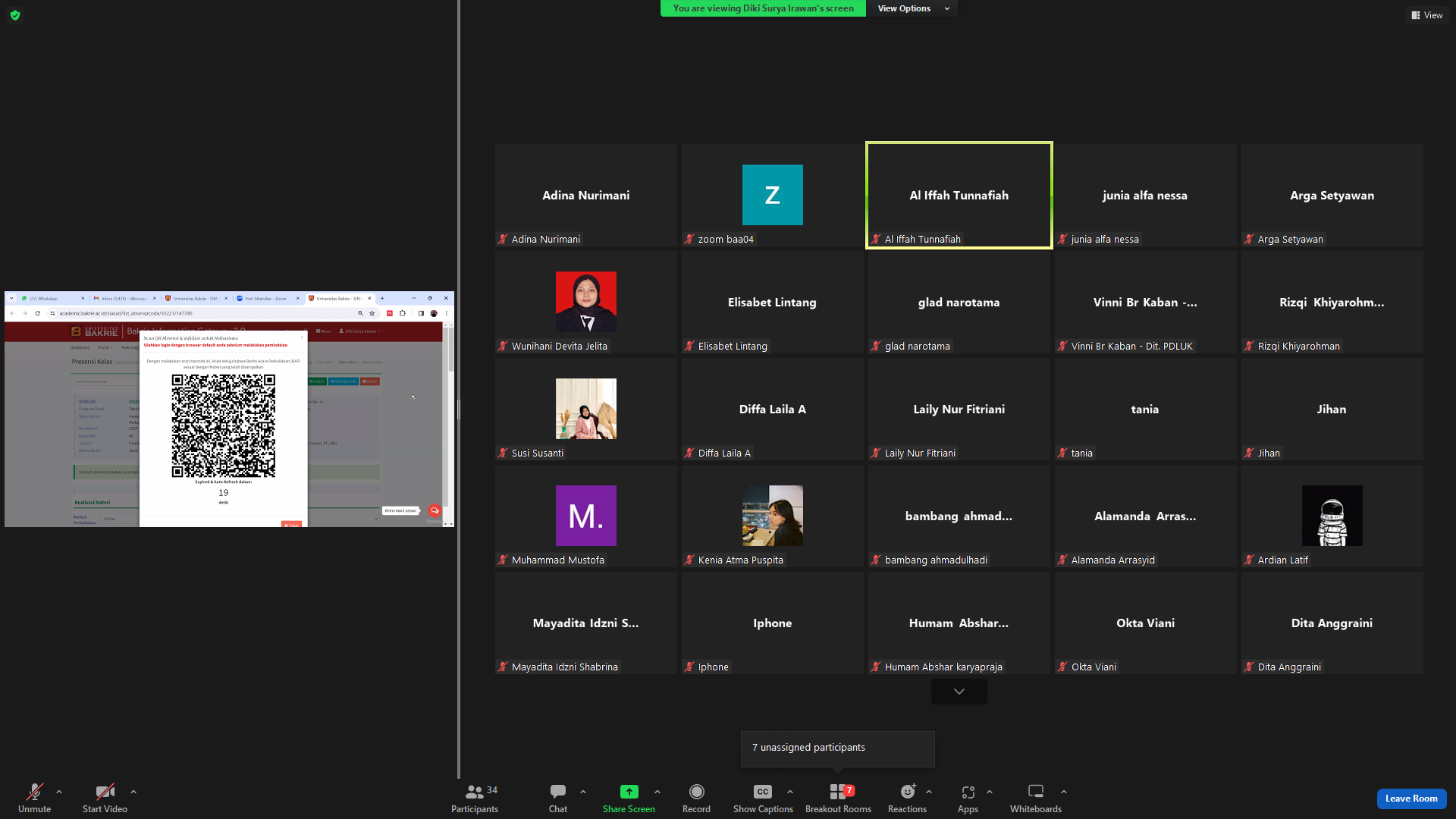The width and height of the screenshot is (1456, 819).
Task: Click the QR code in the shared screen
Action: [x=223, y=425]
